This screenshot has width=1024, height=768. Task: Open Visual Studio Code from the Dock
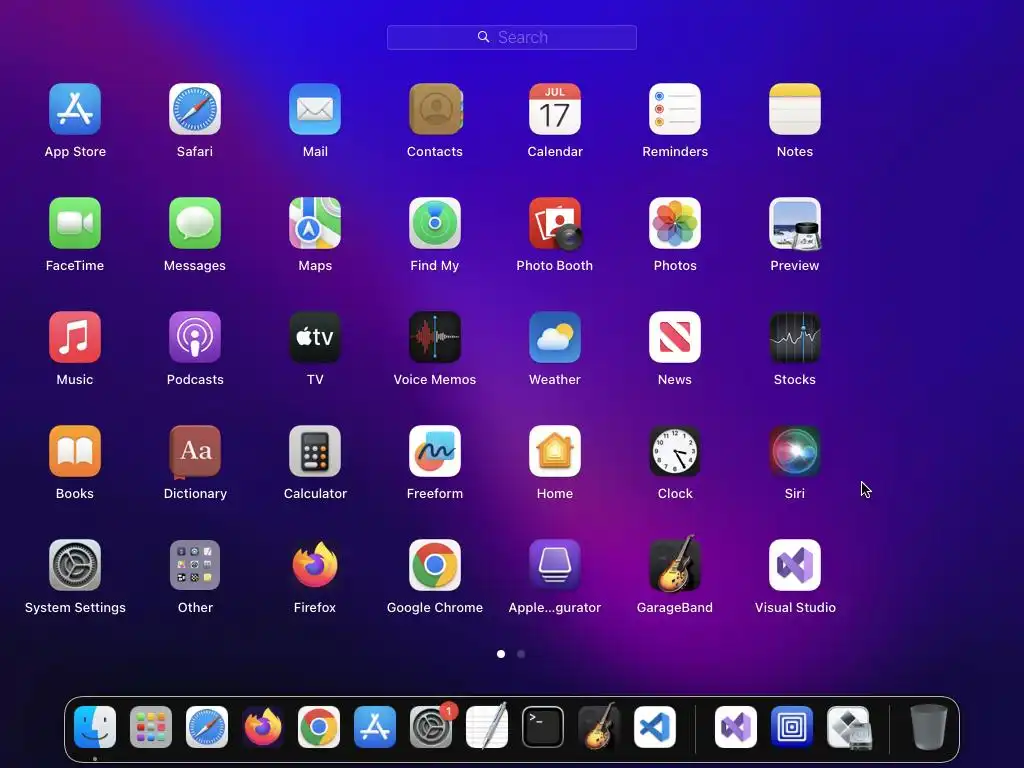point(655,727)
